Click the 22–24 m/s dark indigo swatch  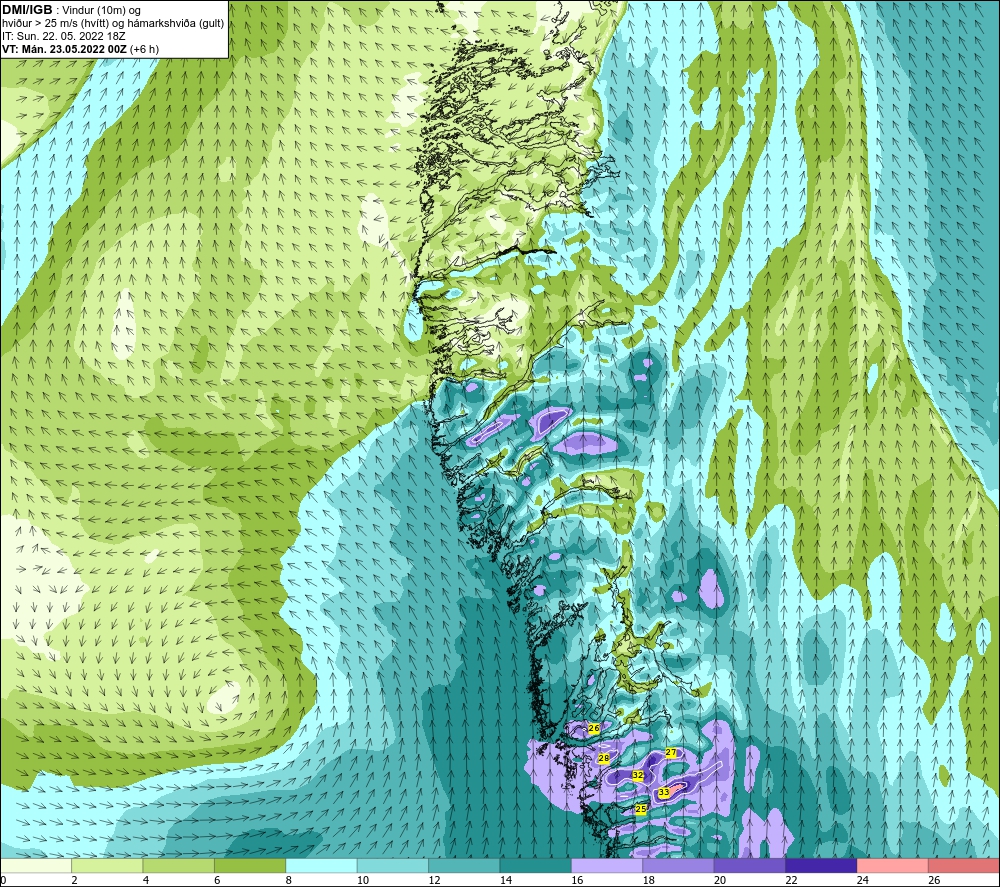click(821, 866)
